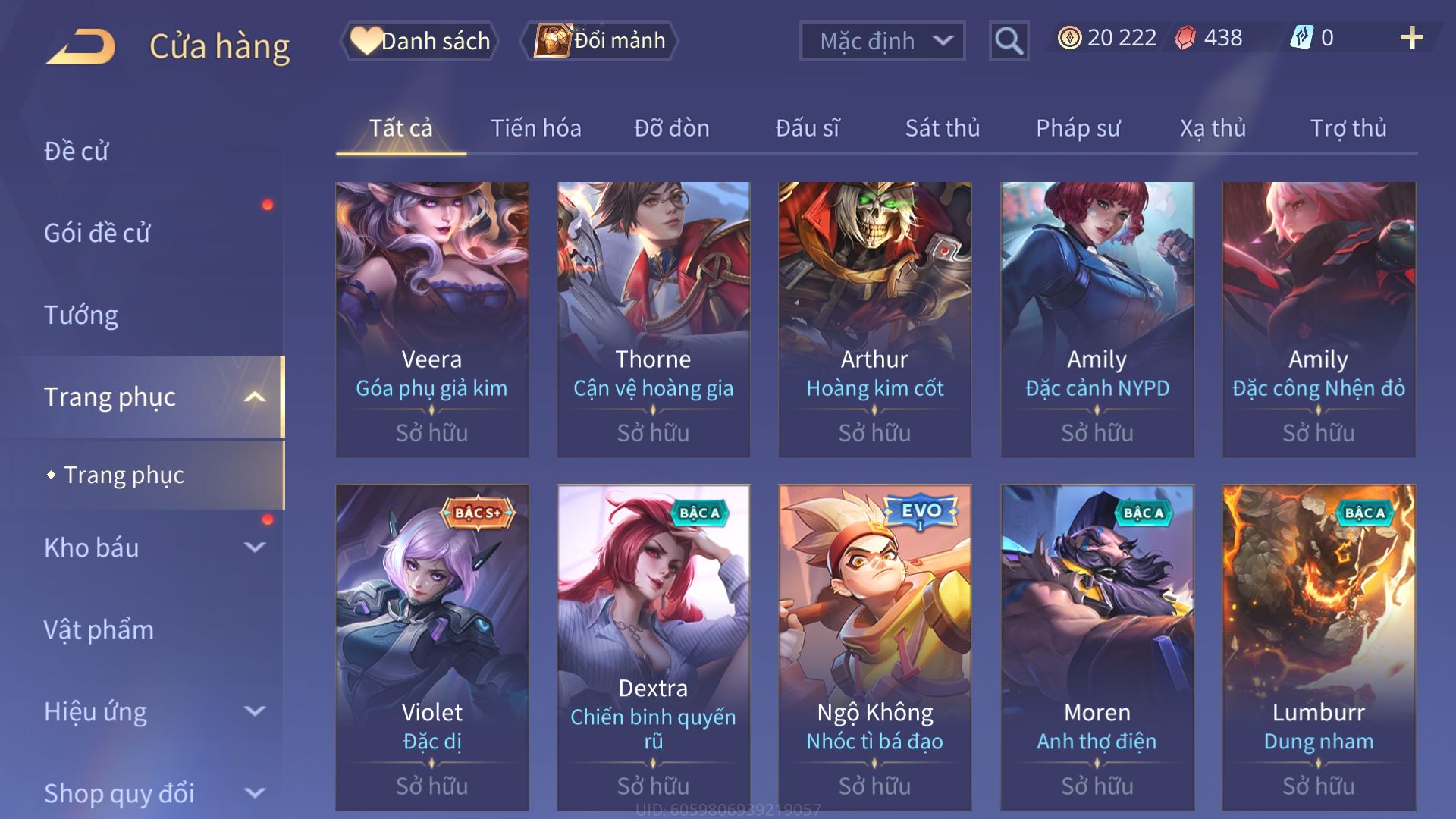Open the gold coin balance icon
This screenshot has height=819, width=1456.
(x=1069, y=38)
